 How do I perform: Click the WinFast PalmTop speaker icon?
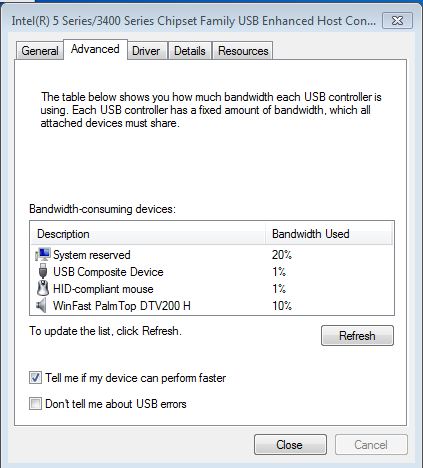click(41, 305)
